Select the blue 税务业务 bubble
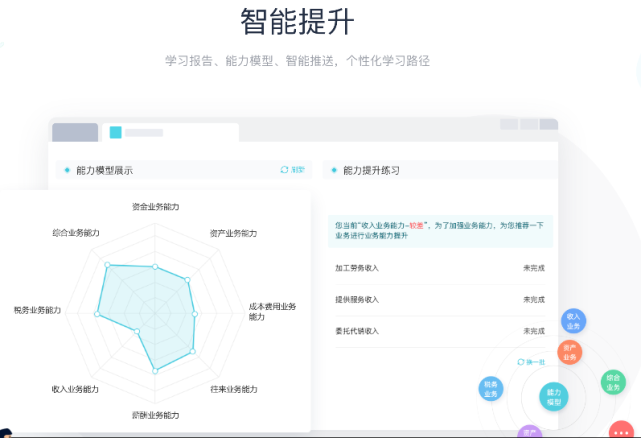 pos(492,389)
